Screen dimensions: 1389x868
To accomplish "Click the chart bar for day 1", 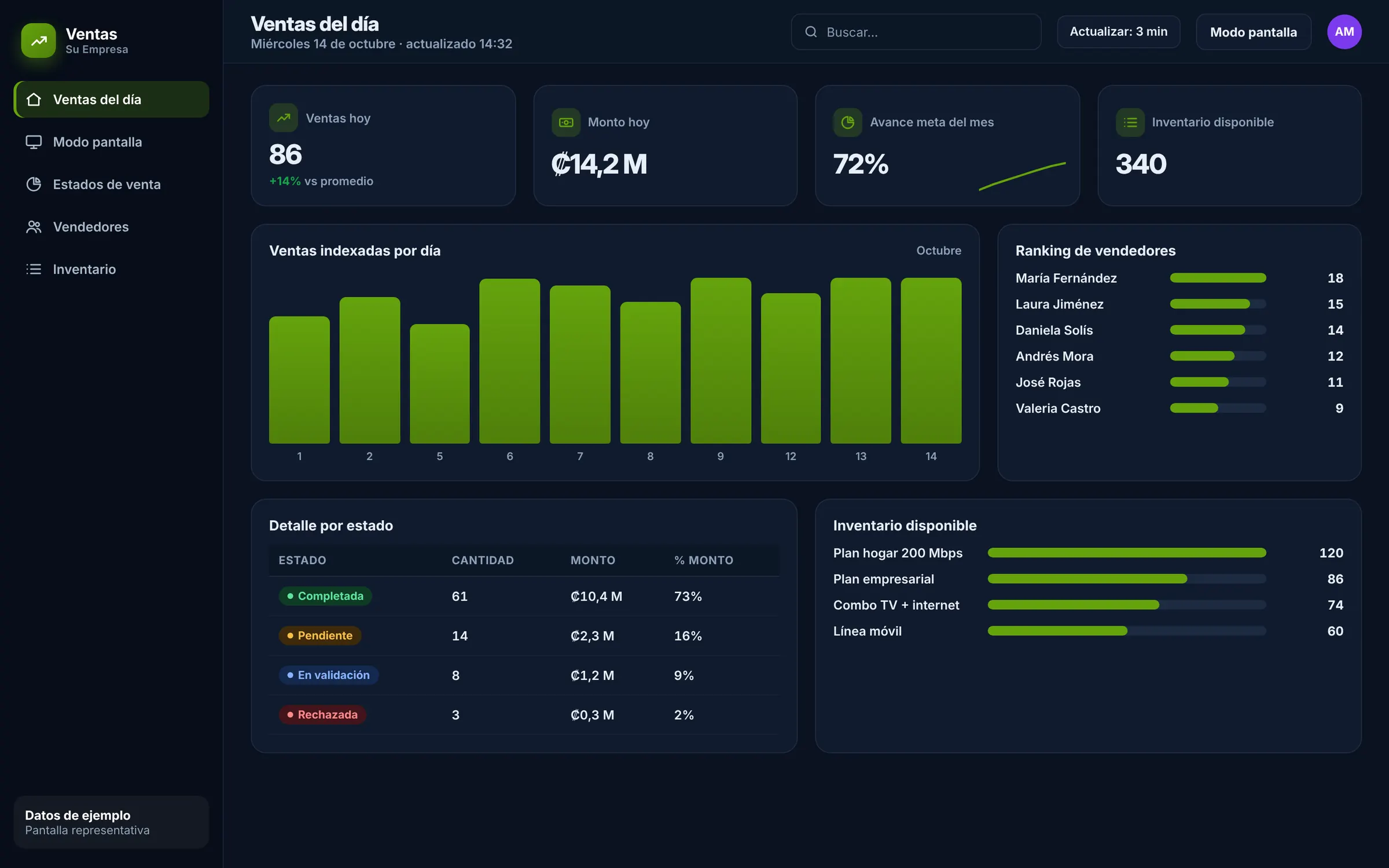I will [x=299, y=380].
